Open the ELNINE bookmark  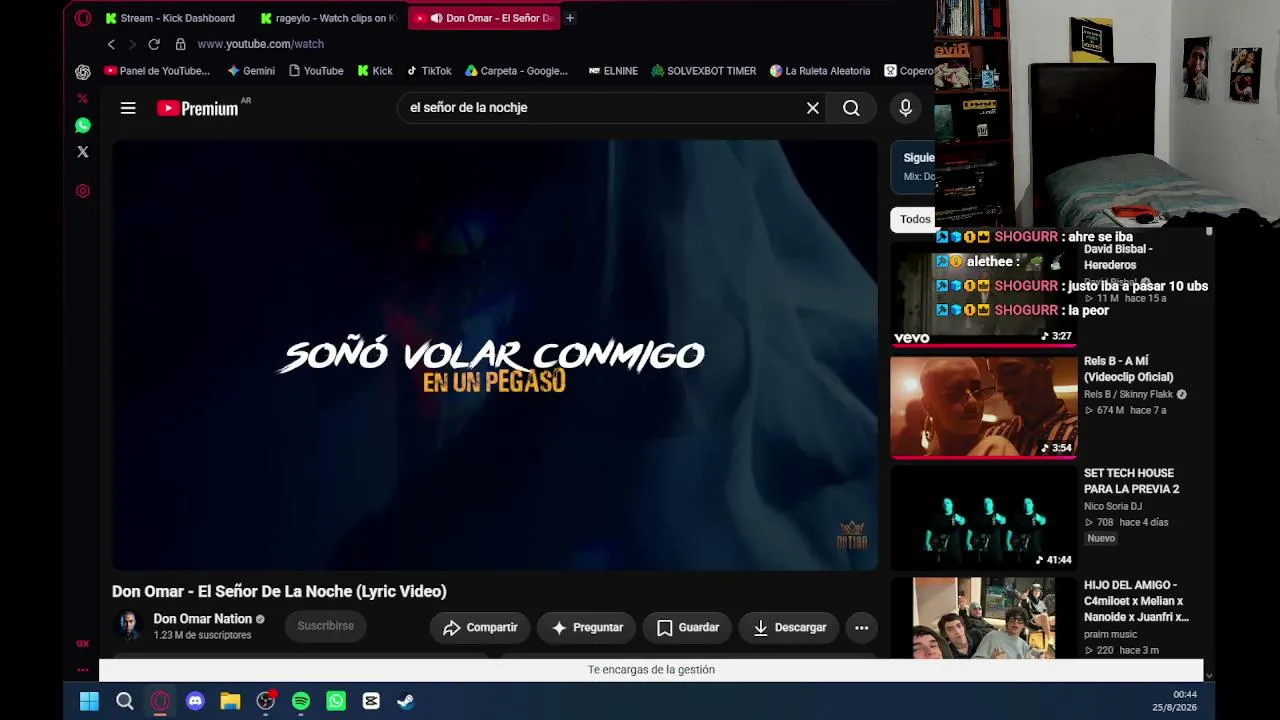(613, 71)
